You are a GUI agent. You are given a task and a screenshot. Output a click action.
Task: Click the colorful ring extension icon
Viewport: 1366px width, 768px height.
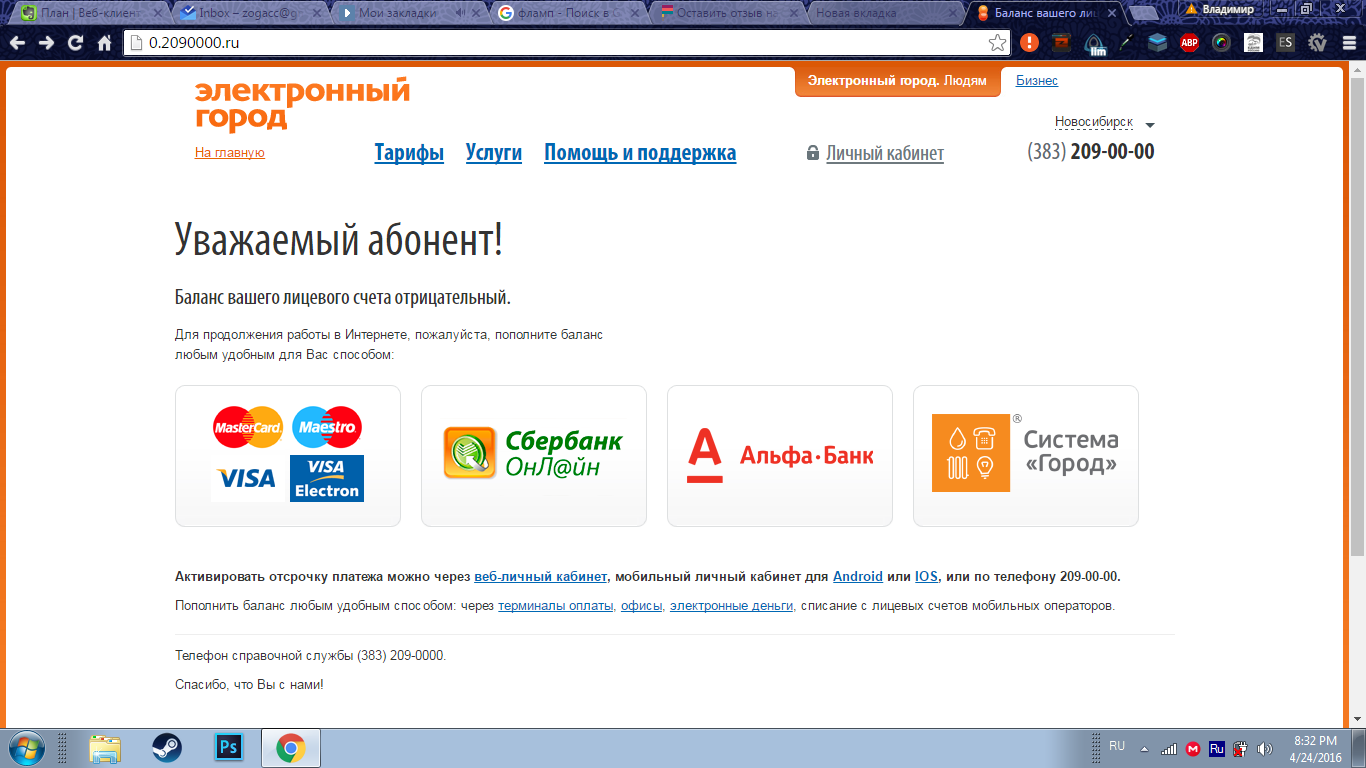pyautogui.click(x=1221, y=43)
